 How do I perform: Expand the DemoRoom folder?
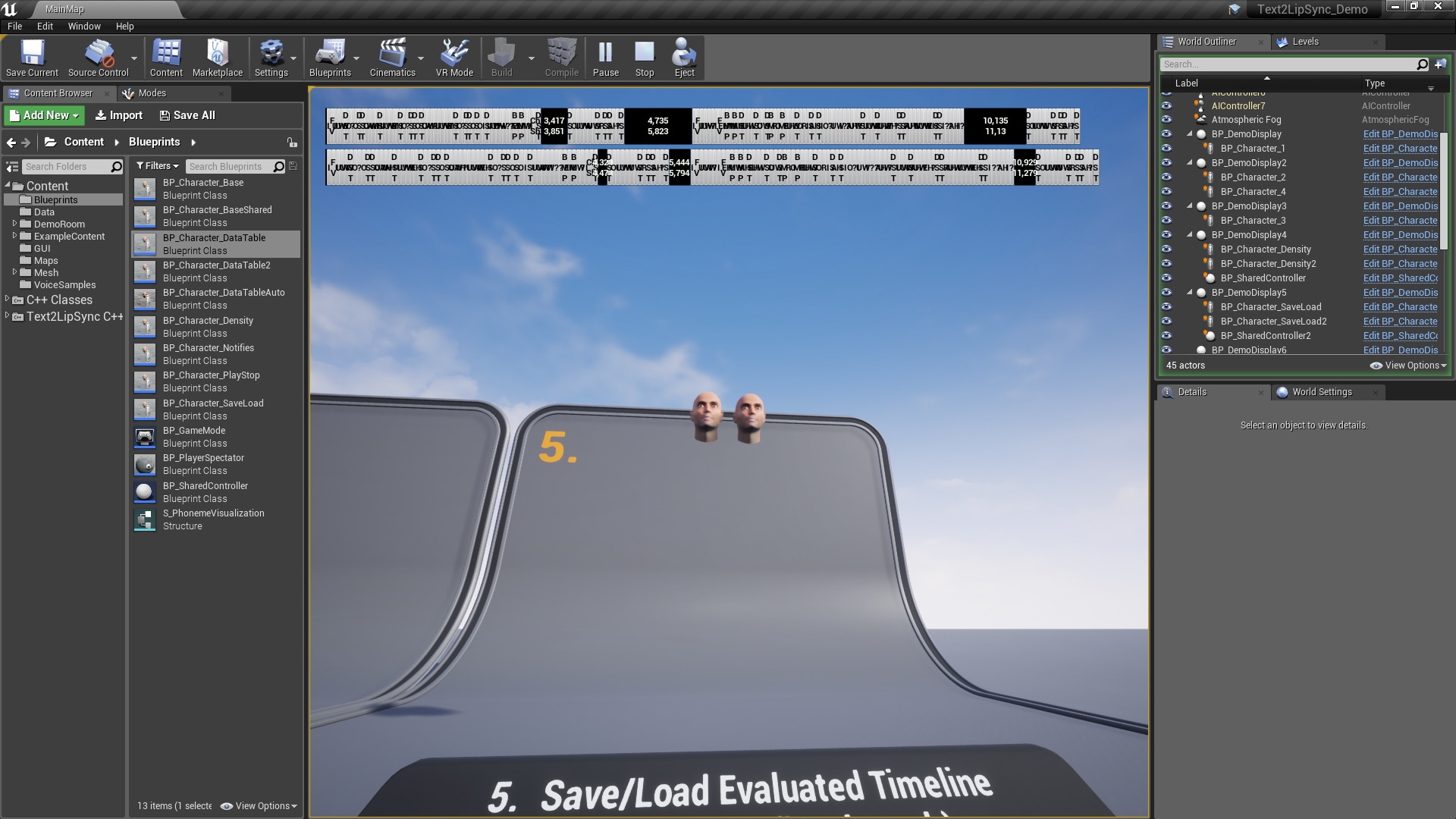click(14, 224)
